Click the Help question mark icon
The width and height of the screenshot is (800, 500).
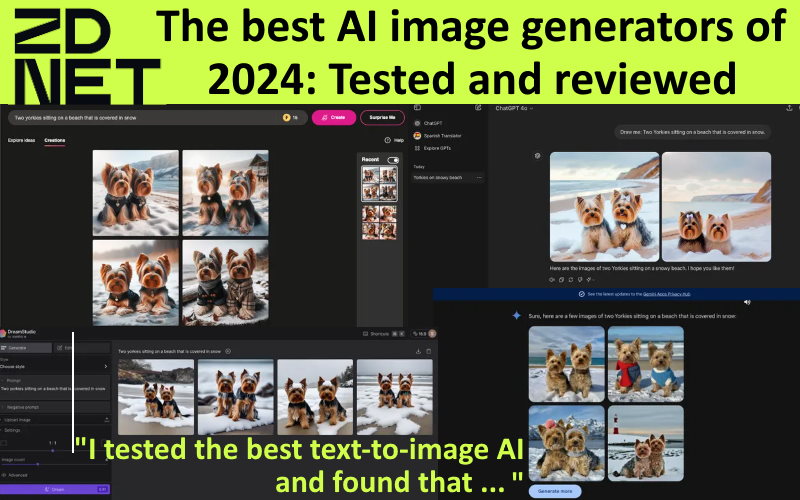(387, 140)
